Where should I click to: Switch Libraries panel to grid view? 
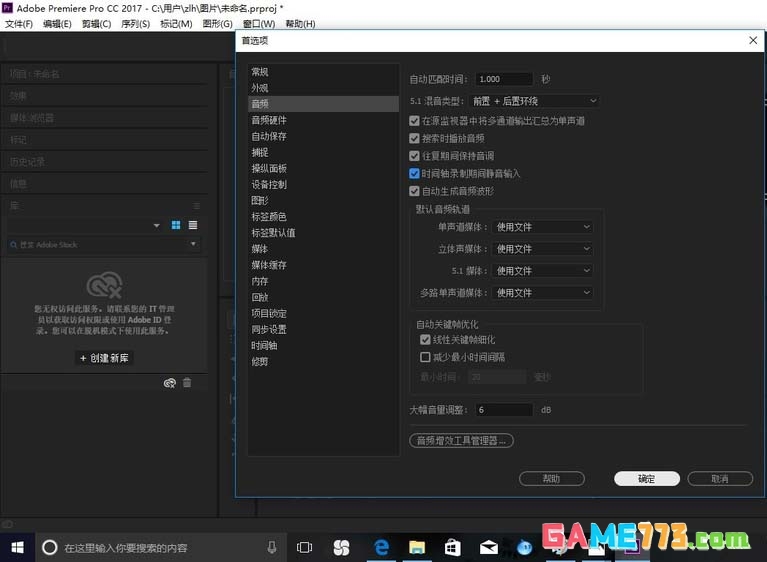point(176,225)
